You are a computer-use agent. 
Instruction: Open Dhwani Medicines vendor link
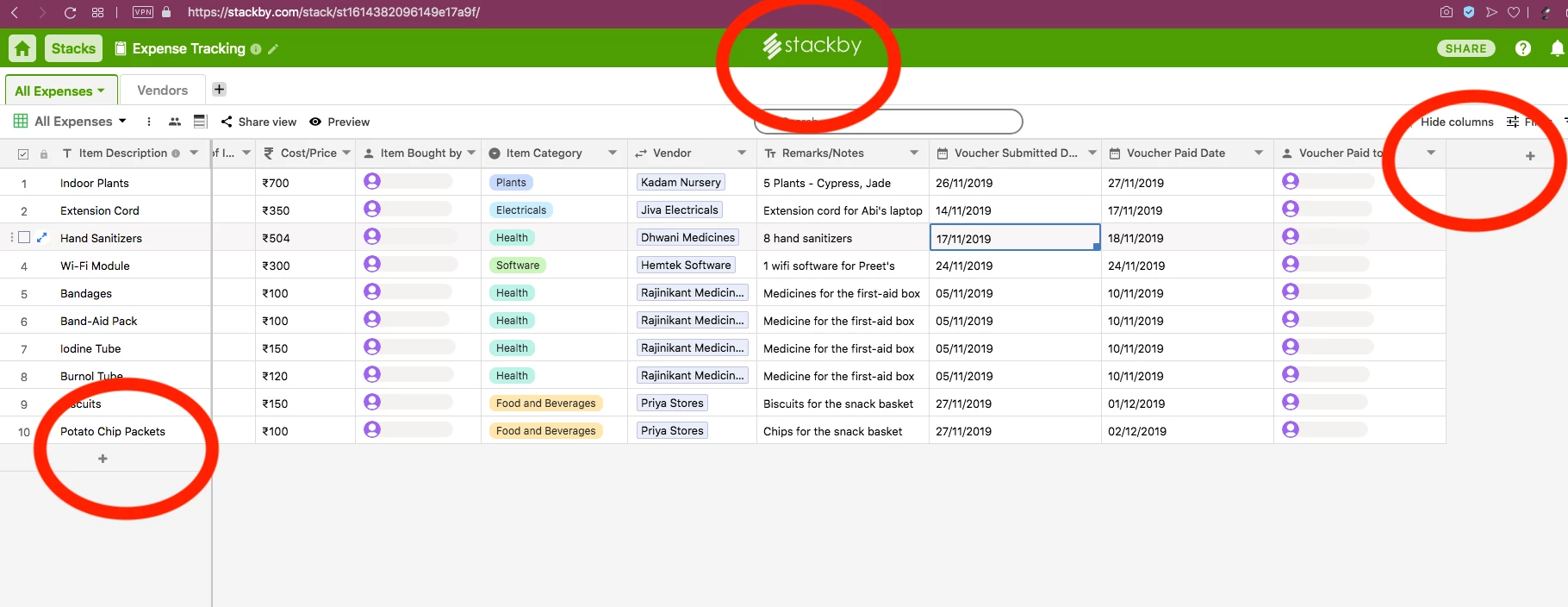688,237
